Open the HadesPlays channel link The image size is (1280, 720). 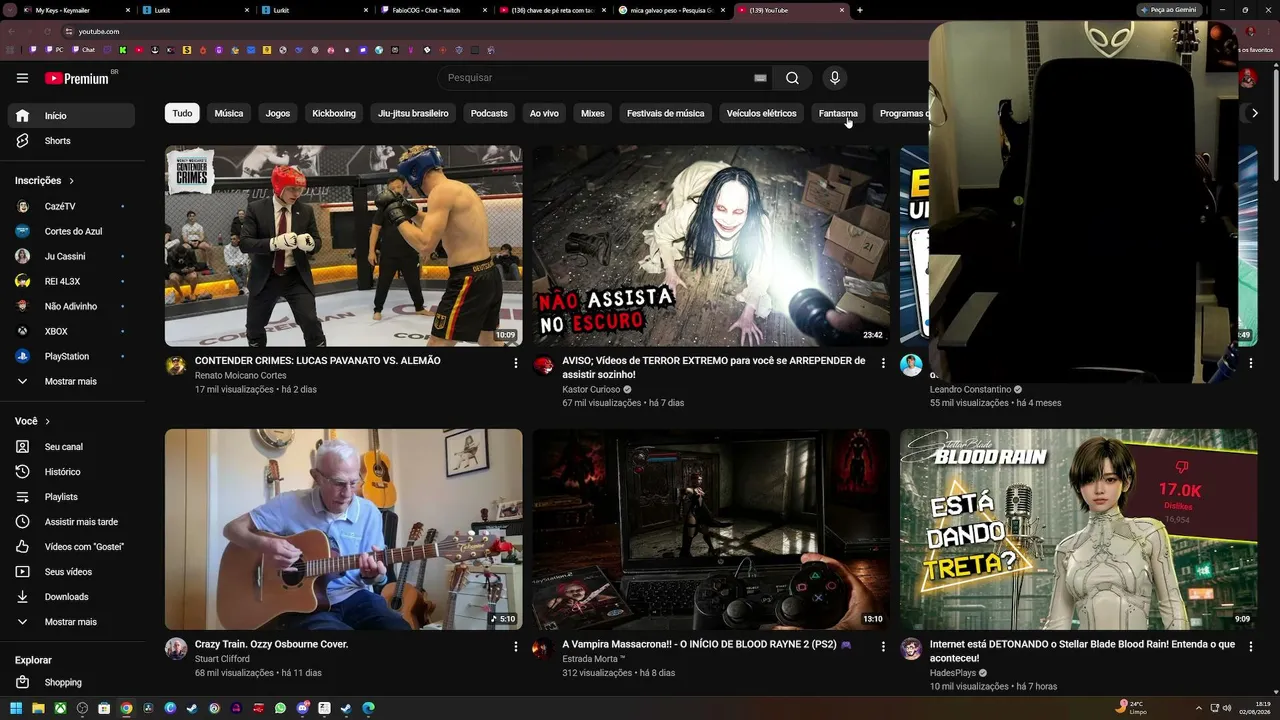click(953, 673)
